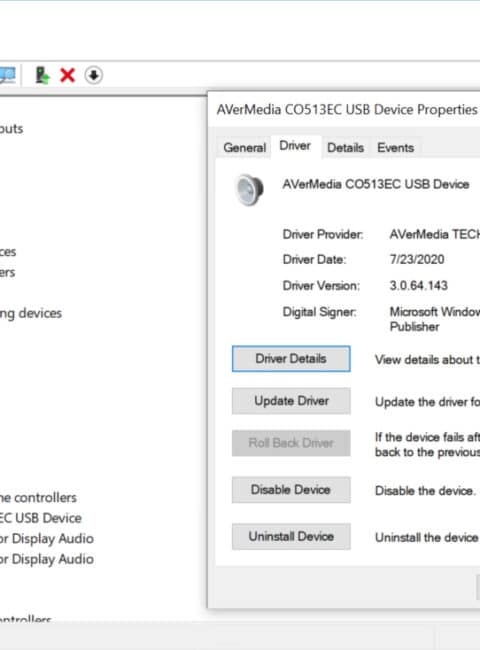480x650 pixels.
Task: Click the monitor scan toolbar icon
Action: pyautogui.click(x=7, y=75)
